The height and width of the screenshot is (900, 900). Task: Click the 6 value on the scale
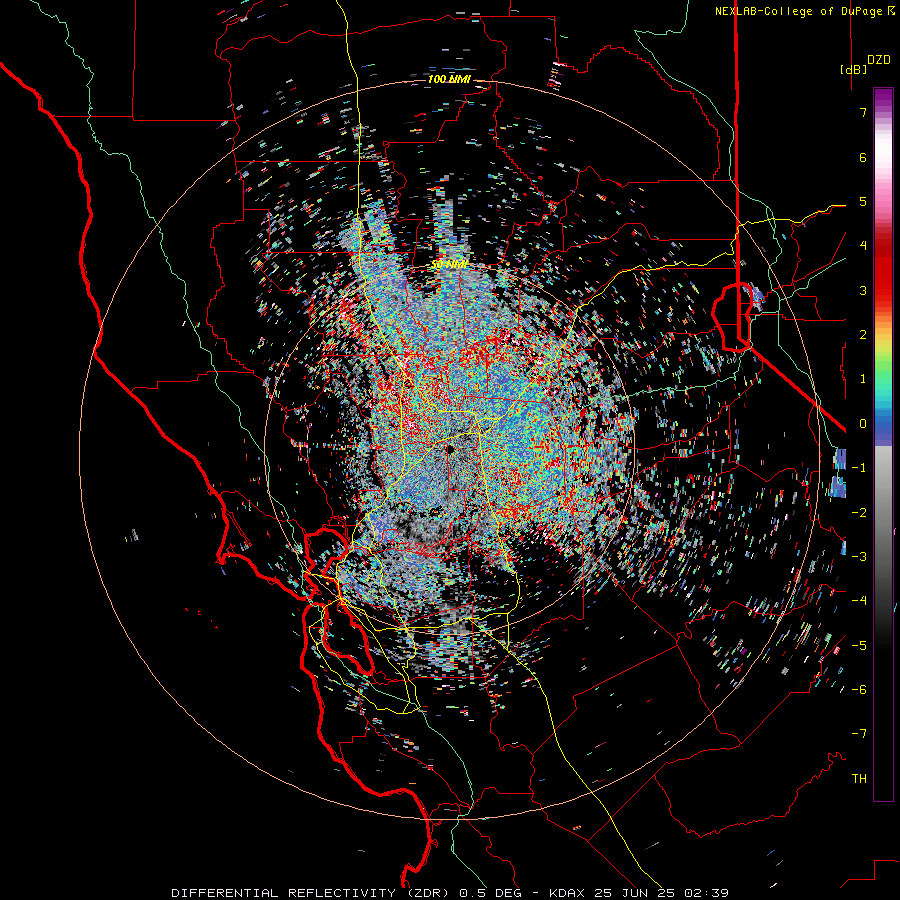tap(863, 157)
